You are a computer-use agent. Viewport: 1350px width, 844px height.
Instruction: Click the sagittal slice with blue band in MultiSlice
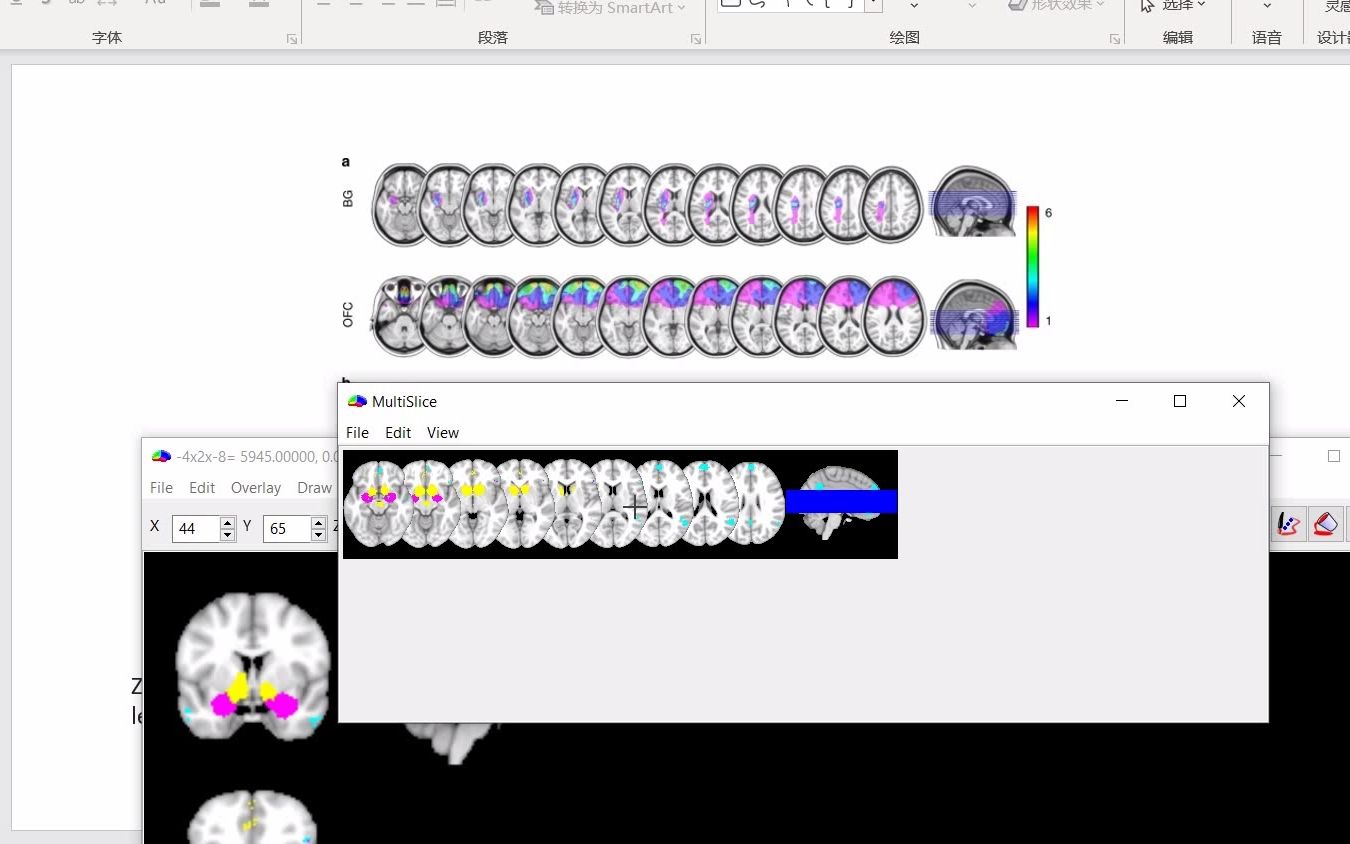pyautogui.click(x=841, y=503)
